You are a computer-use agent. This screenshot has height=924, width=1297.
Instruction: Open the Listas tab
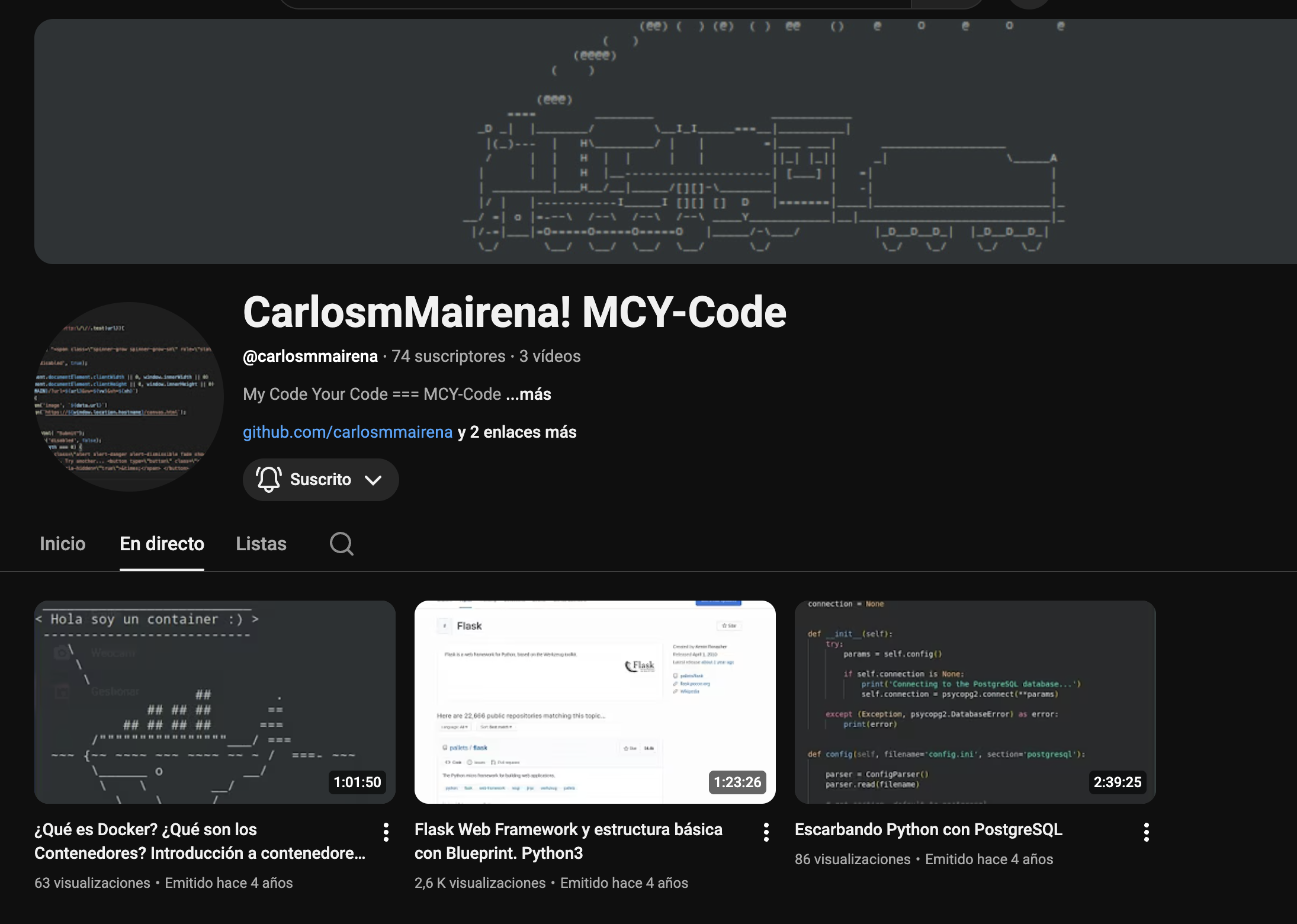pyautogui.click(x=261, y=543)
